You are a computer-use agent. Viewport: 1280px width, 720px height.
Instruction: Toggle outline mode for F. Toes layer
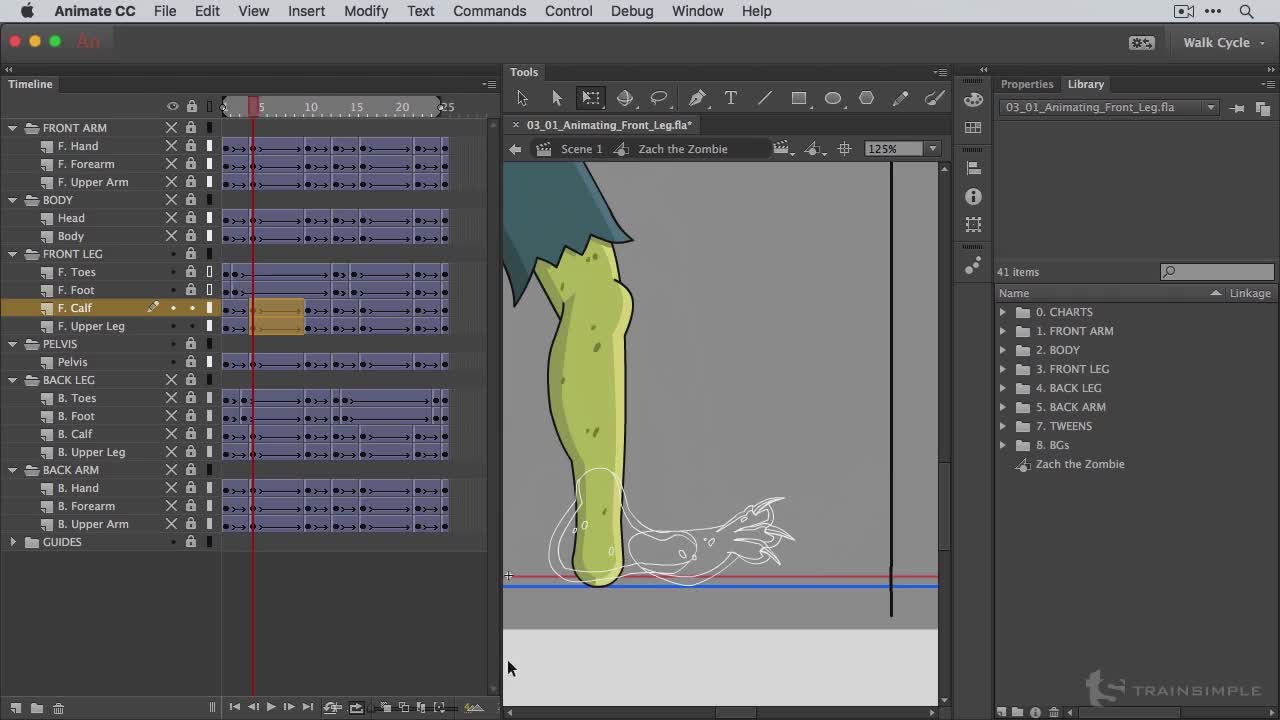[210, 272]
